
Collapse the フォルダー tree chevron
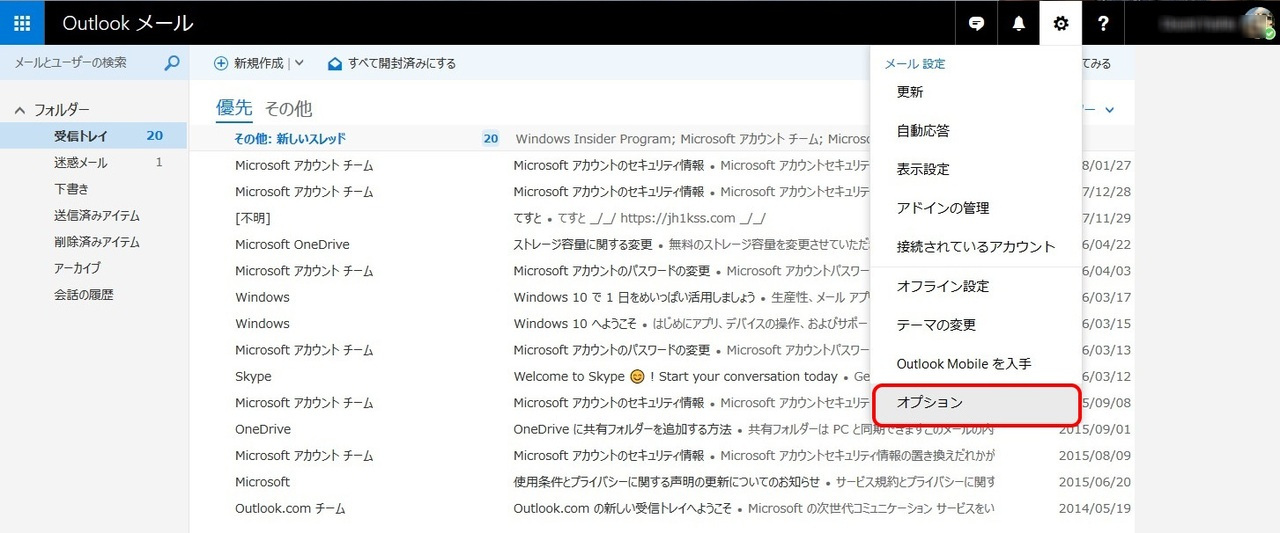click(x=19, y=110)
